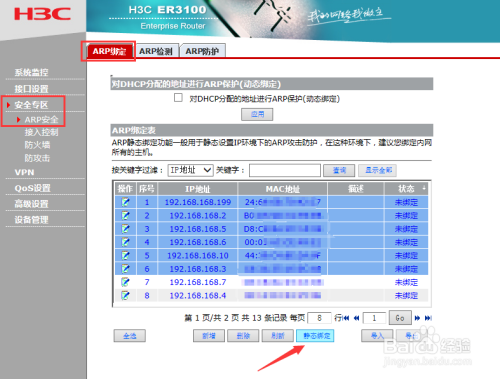Go to the last page arrow icon
This screenshot has width=500, height=379.
click(428, 318)
